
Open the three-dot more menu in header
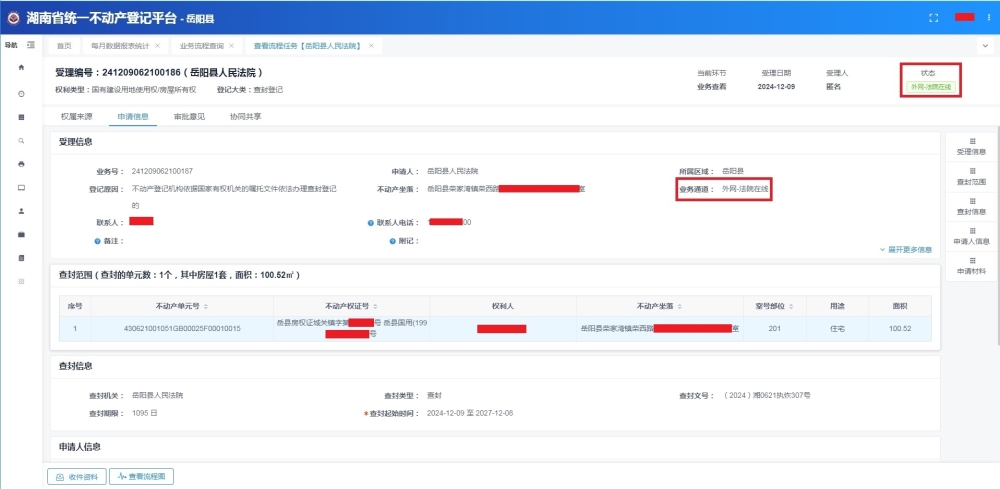point(987,17)
